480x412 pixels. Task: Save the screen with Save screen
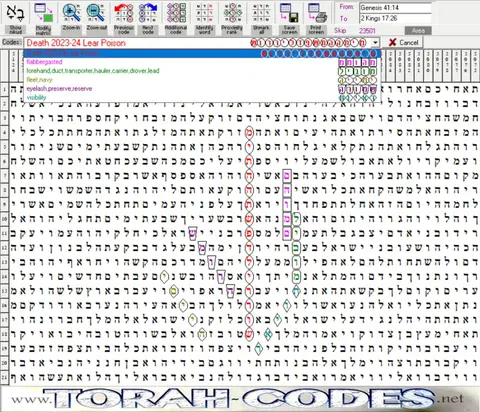289,18
